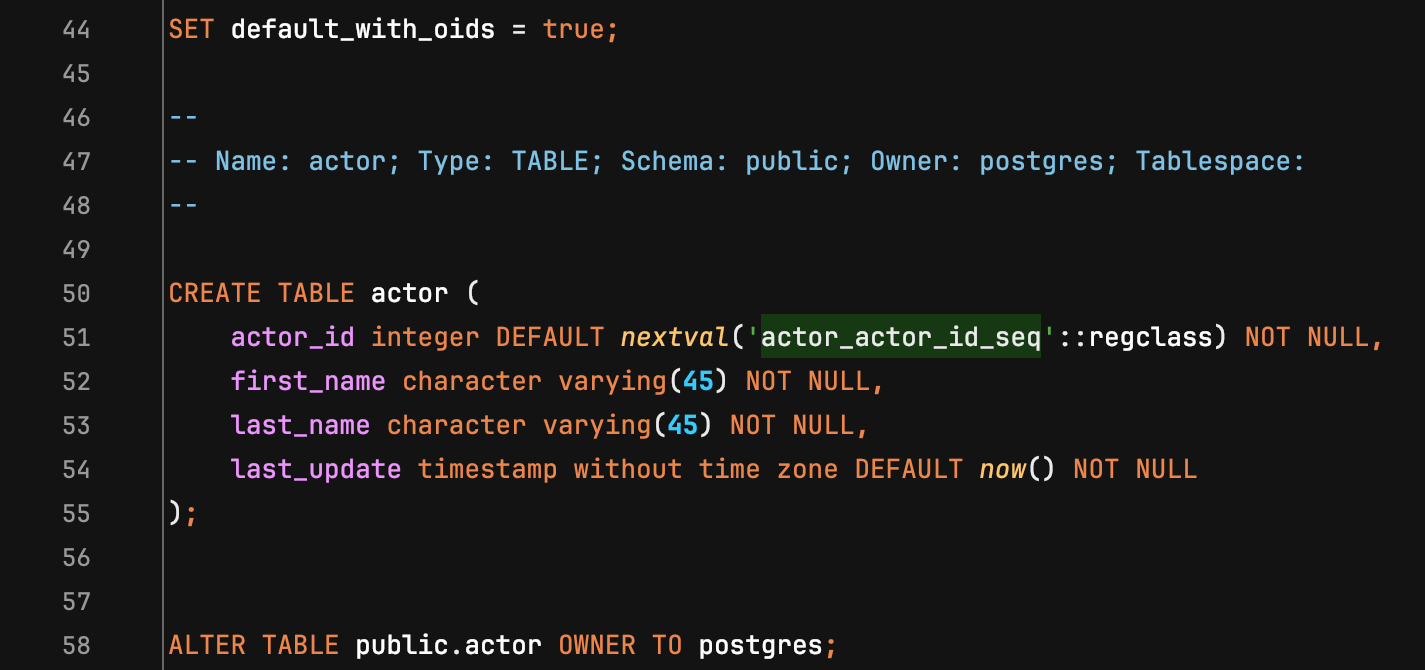Click the highlighted 'actor_actor_id_seq' string
The image size is (1425, 670).
pos(901,337)
